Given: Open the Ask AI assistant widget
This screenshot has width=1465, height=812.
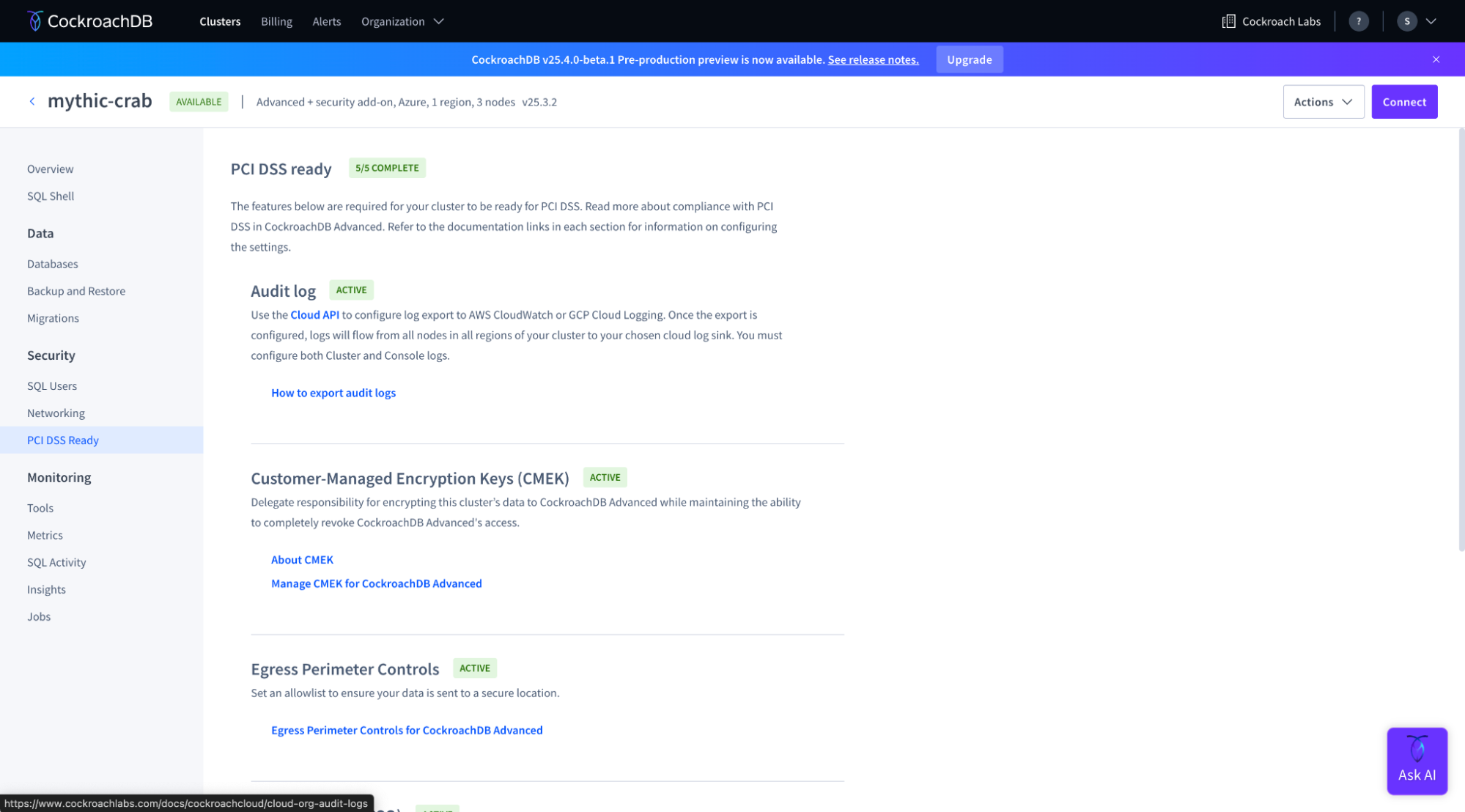Looking at the screenshot, I should (1416, 761).
